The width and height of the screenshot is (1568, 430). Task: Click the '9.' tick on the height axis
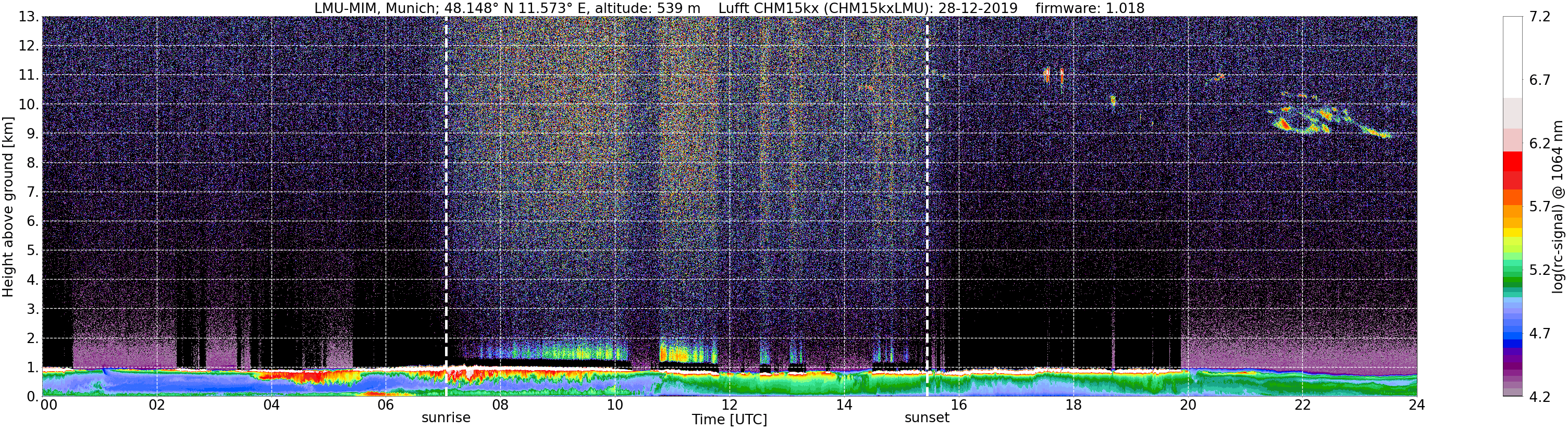(32, 133)
